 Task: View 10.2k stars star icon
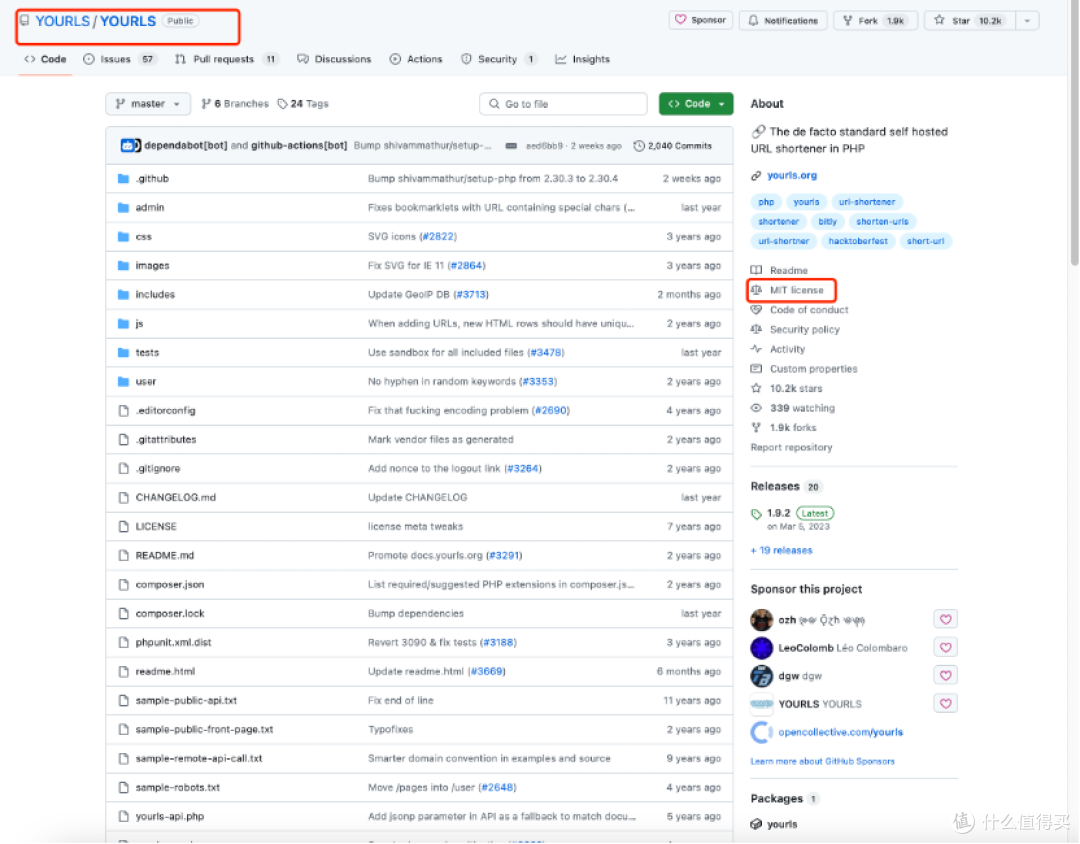pyautogui.click(x=756, y=389)
